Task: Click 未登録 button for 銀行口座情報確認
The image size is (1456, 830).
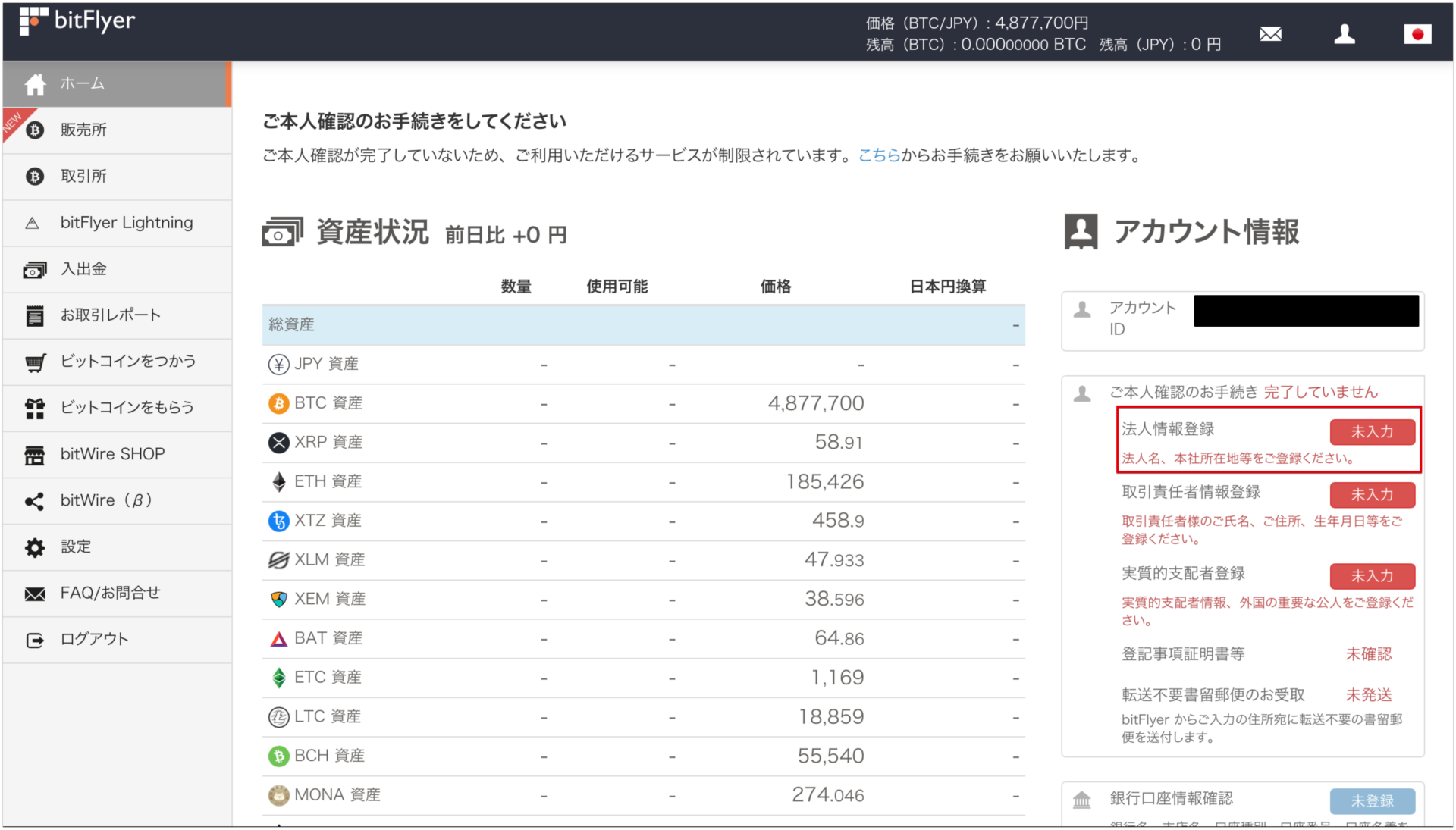Action: [x=1373, y=800]
